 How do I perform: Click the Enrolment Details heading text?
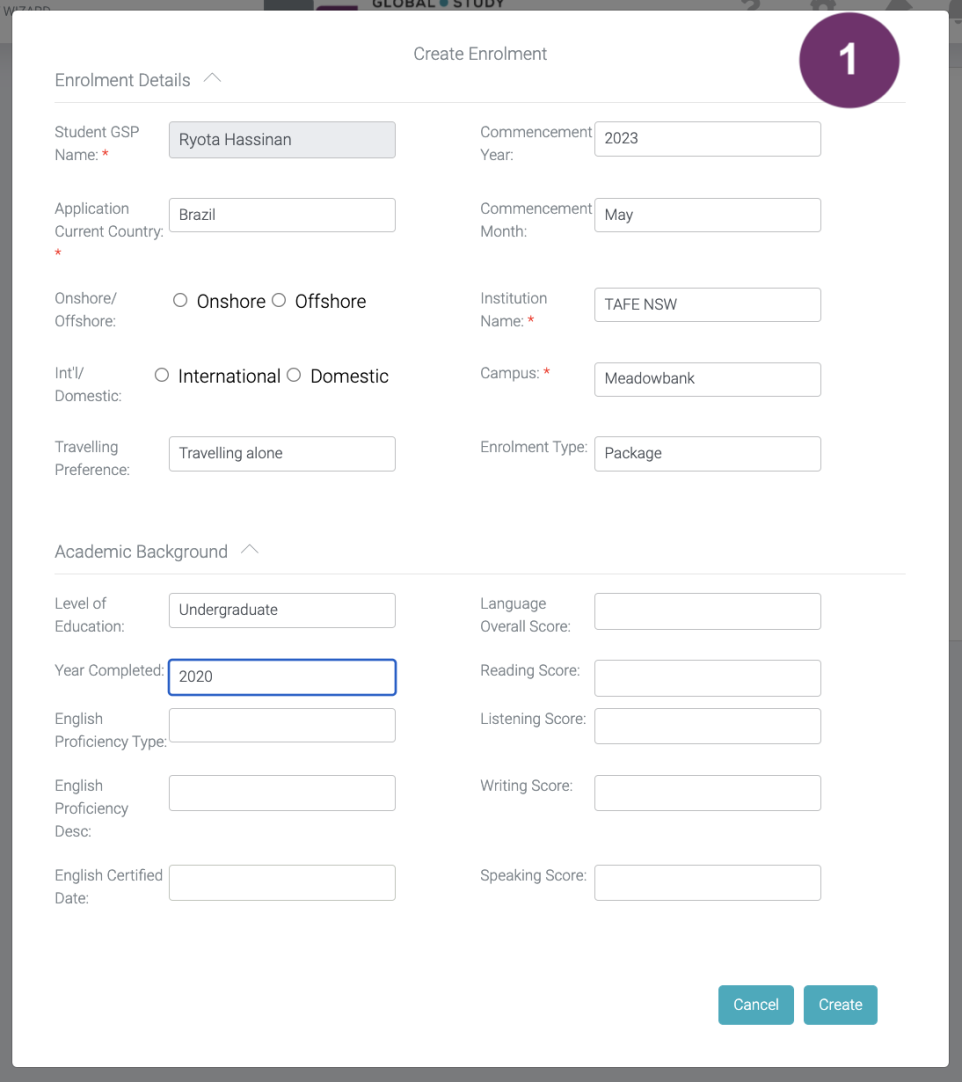click(123, 80)
